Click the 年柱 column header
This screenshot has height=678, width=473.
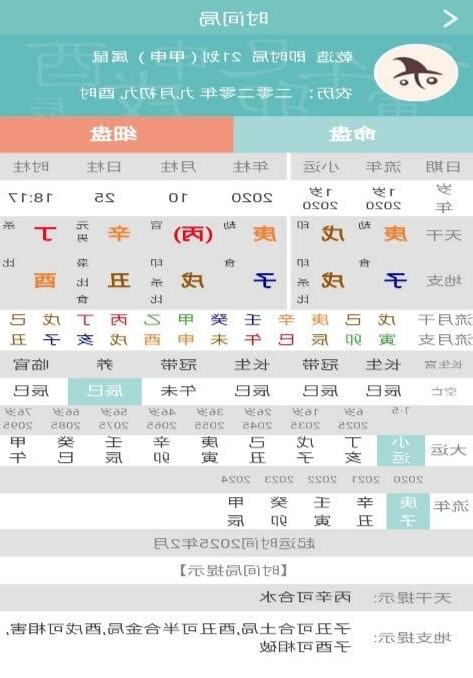click(x=250, y=167)
